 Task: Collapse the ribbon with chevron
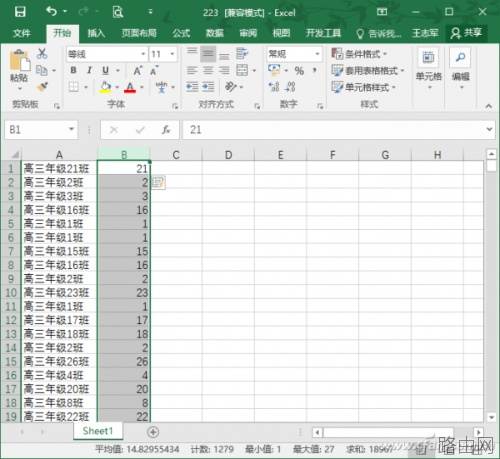pos(489,106)
